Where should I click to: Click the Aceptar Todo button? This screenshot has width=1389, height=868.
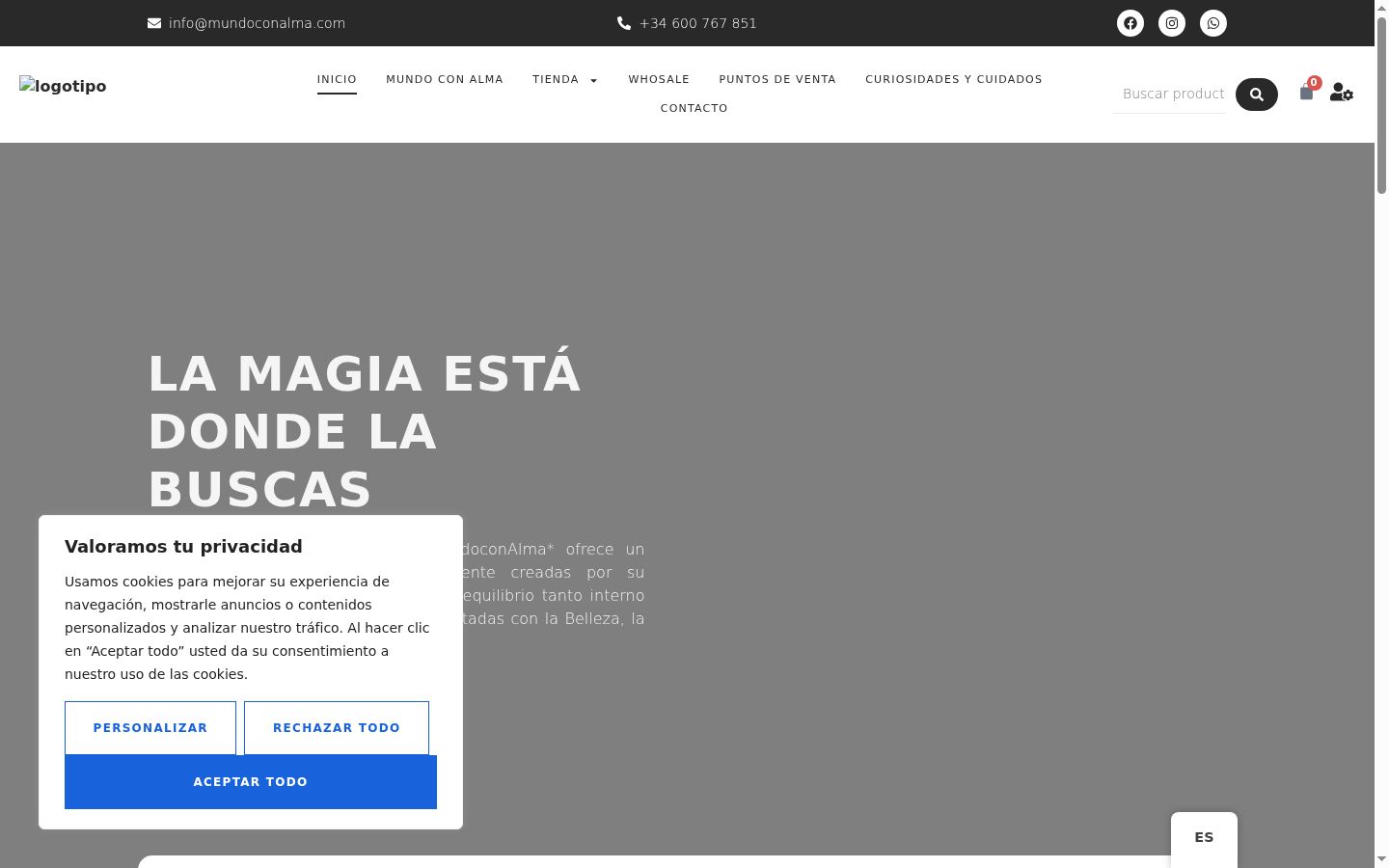coord(251,782)
